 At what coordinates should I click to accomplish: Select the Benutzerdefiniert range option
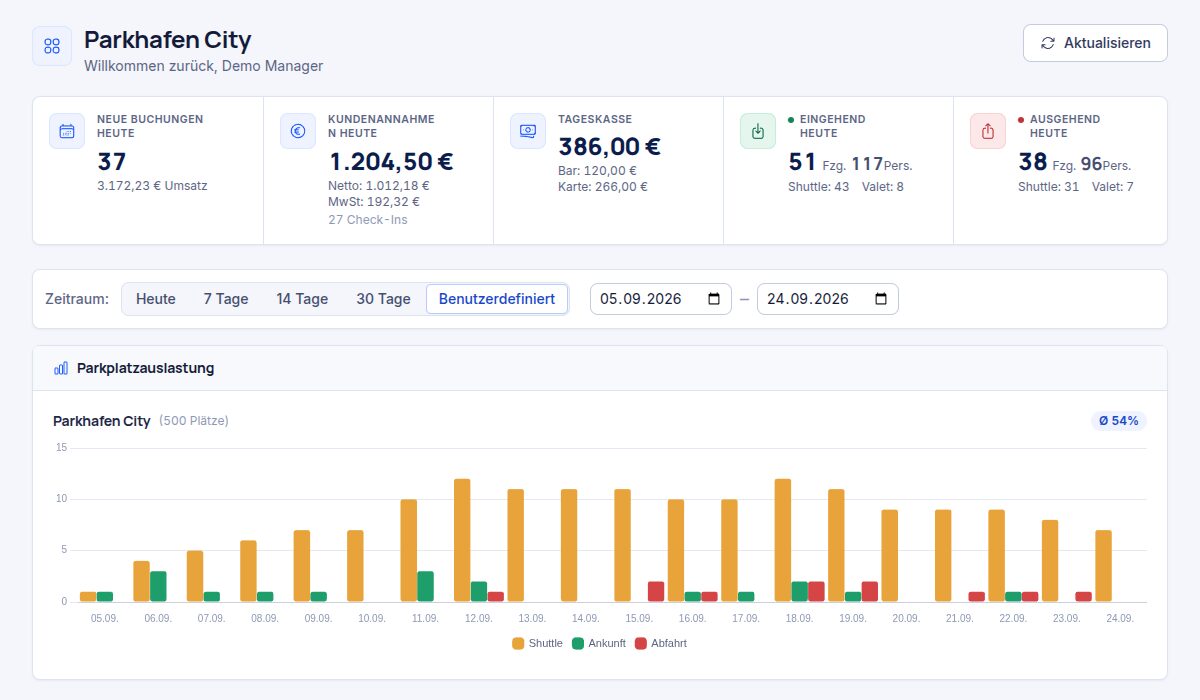pyautogui.click(x=497, y=299)
